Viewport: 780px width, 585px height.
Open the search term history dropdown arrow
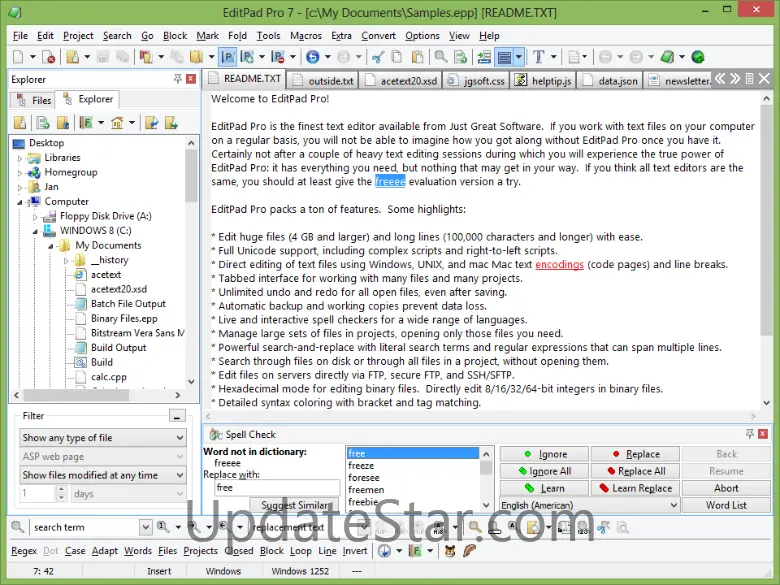pos(145,527)
